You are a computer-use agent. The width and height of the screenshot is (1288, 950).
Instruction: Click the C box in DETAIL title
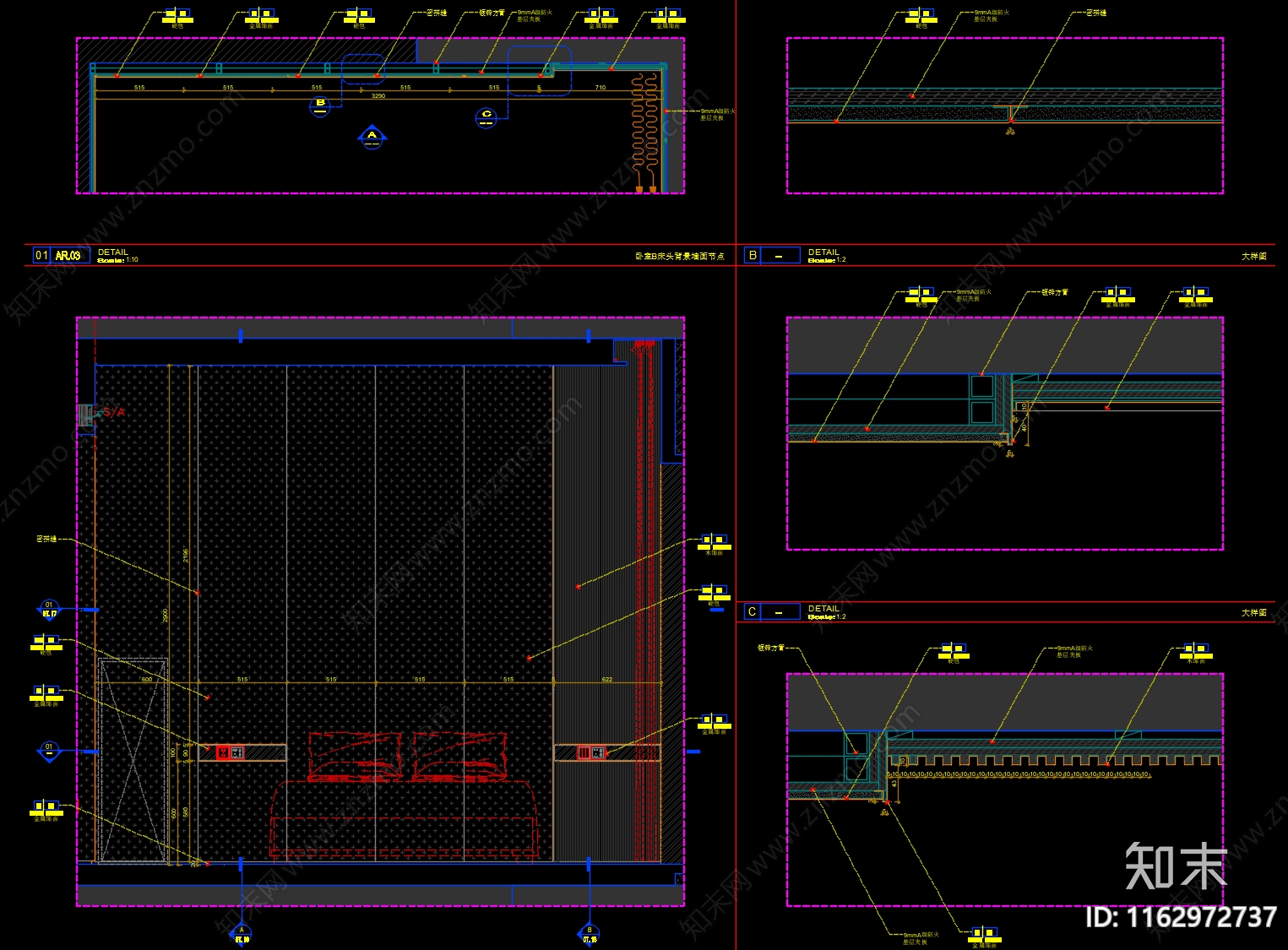click(753, 611)
